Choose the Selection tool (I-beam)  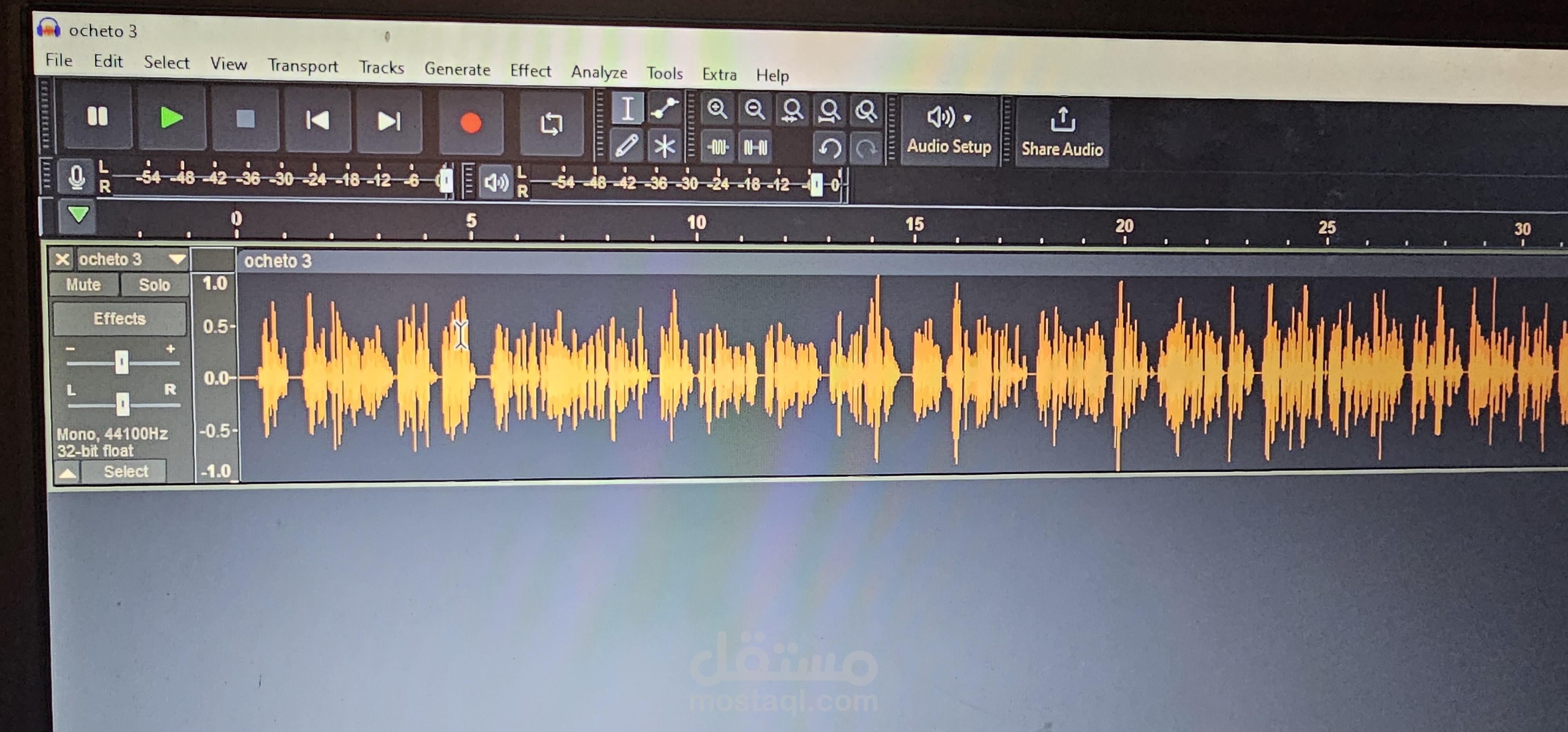pos(627,109)
